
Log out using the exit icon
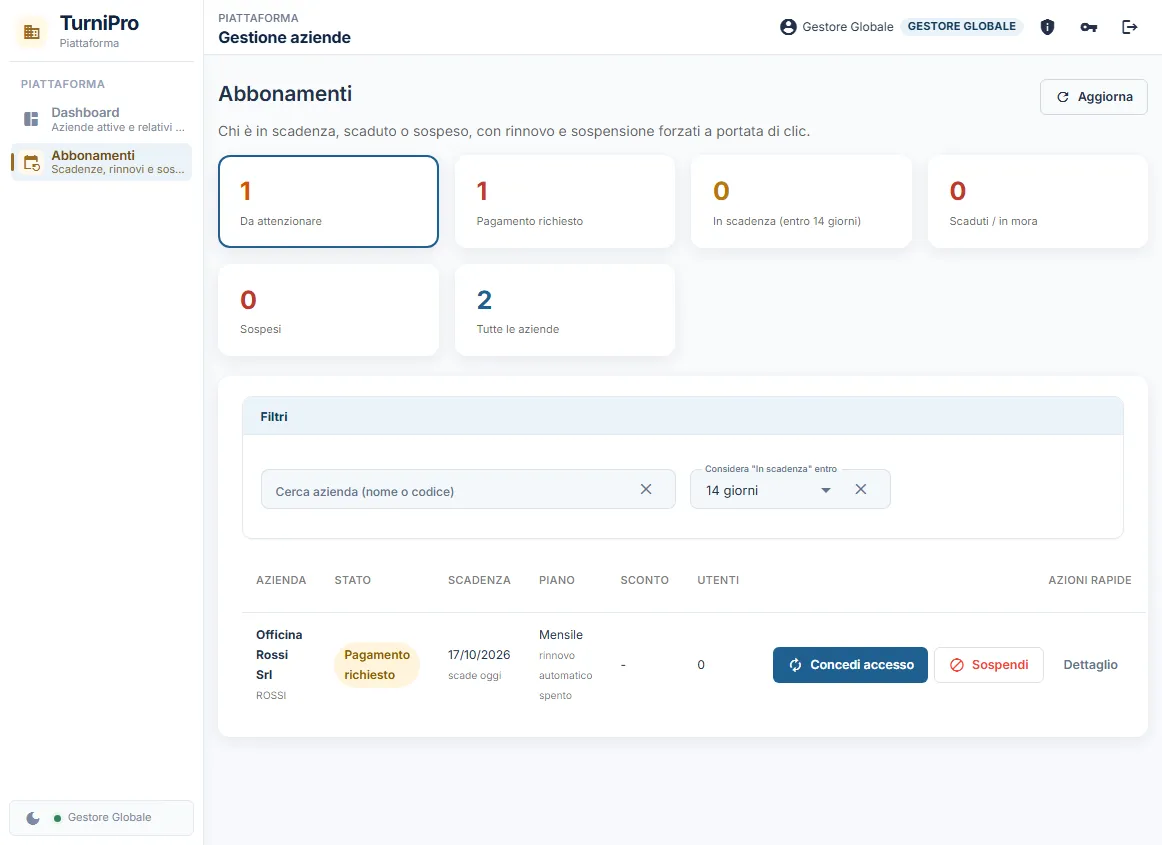pyautogui.click(x=1129, y=27)
